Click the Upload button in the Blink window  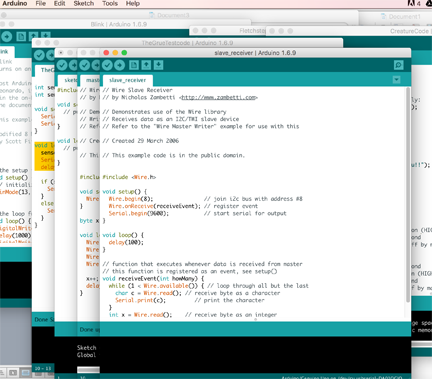[x=6, y=36]
